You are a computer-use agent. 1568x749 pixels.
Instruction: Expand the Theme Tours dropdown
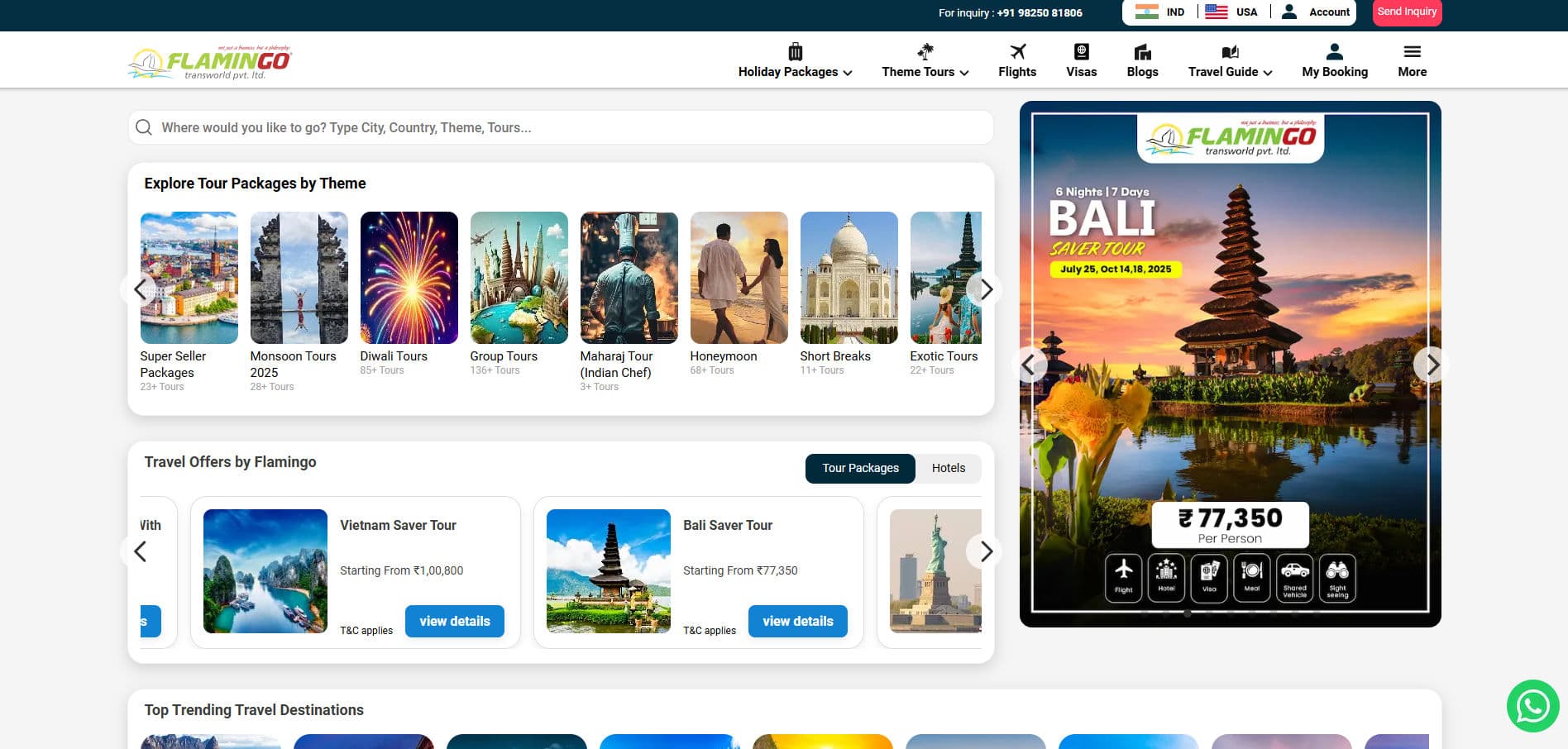pyautogui.click(x=925, y=72)
